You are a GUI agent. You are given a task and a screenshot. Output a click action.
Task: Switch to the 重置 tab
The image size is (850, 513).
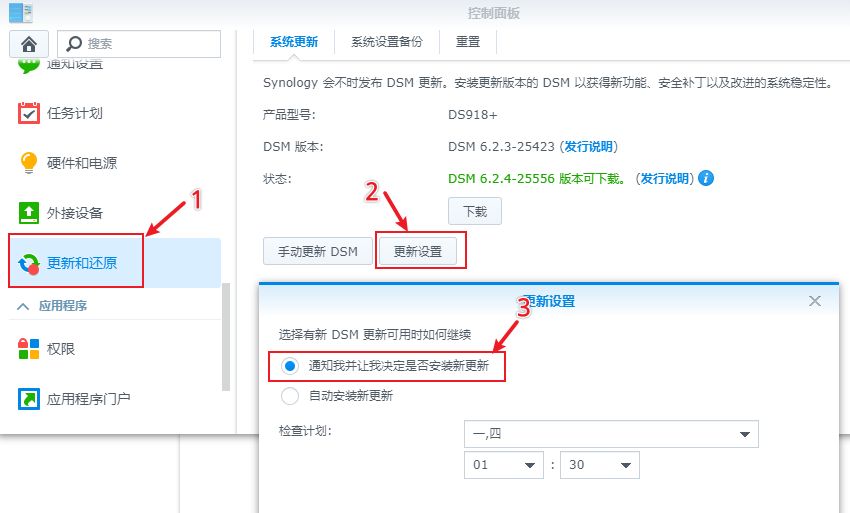(x=468, y=42)
